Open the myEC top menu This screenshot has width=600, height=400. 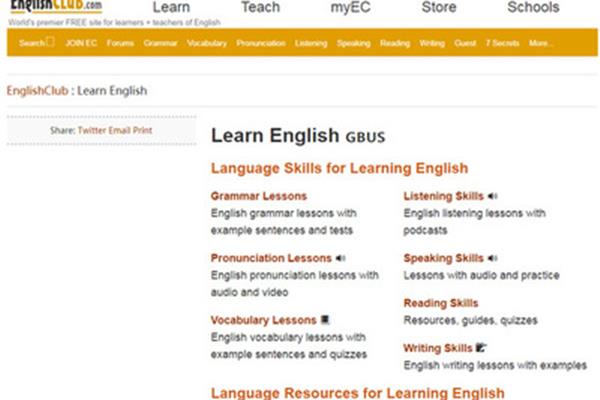point(351,7)
